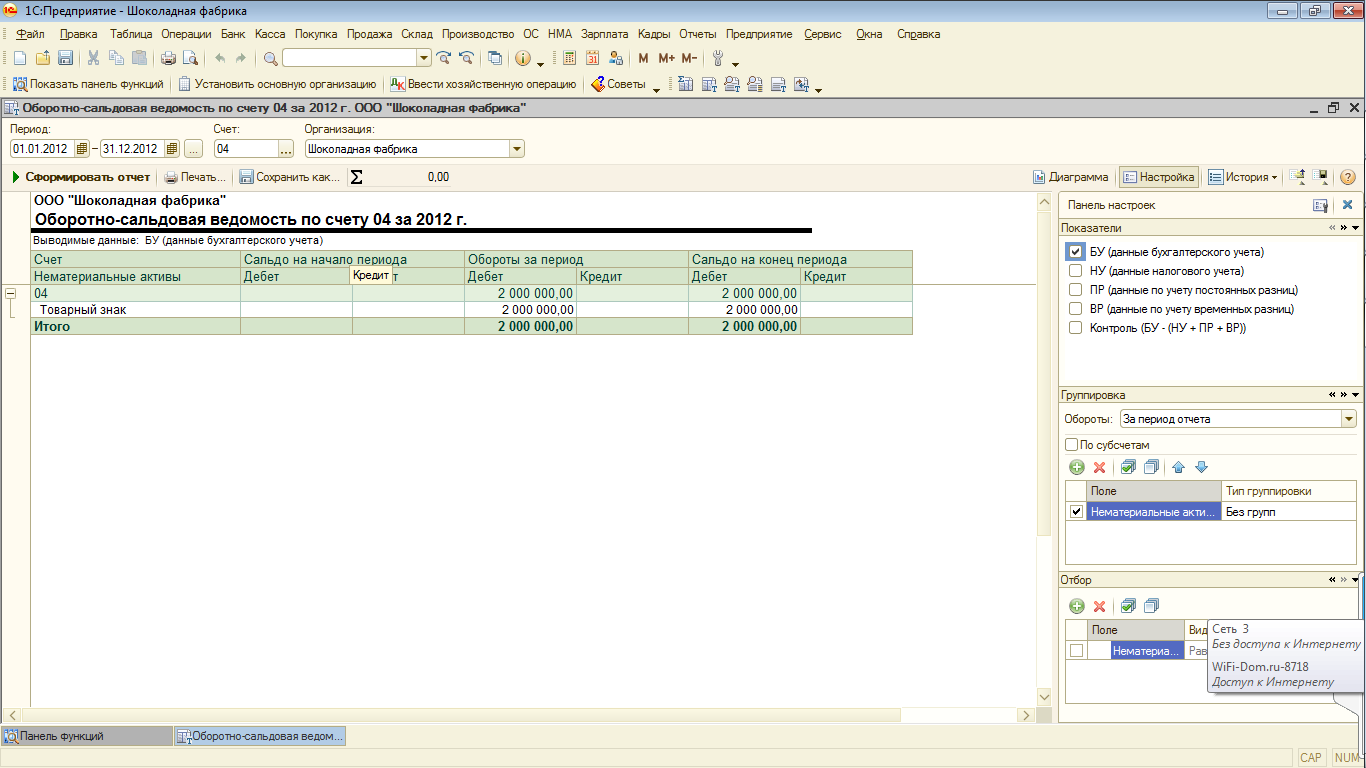Click red X Delete icon in Отбор
Viewport: 1366px width, 768px height.
click(1099, 606)
